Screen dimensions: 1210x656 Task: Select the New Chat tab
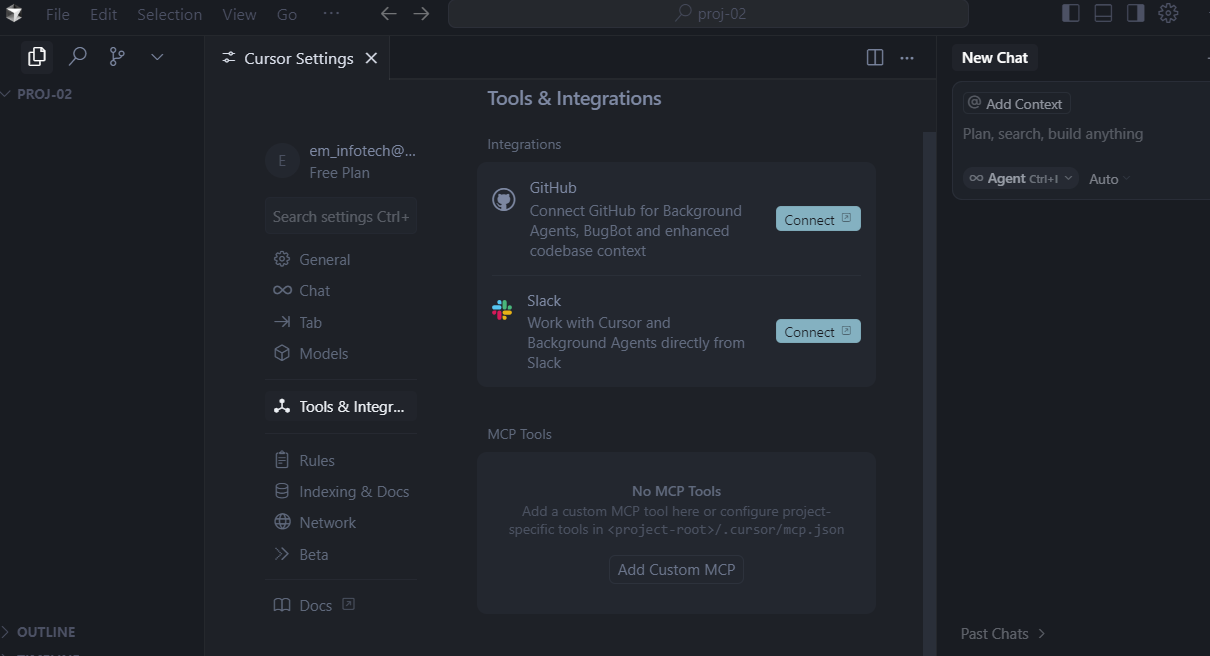[995, 57]
